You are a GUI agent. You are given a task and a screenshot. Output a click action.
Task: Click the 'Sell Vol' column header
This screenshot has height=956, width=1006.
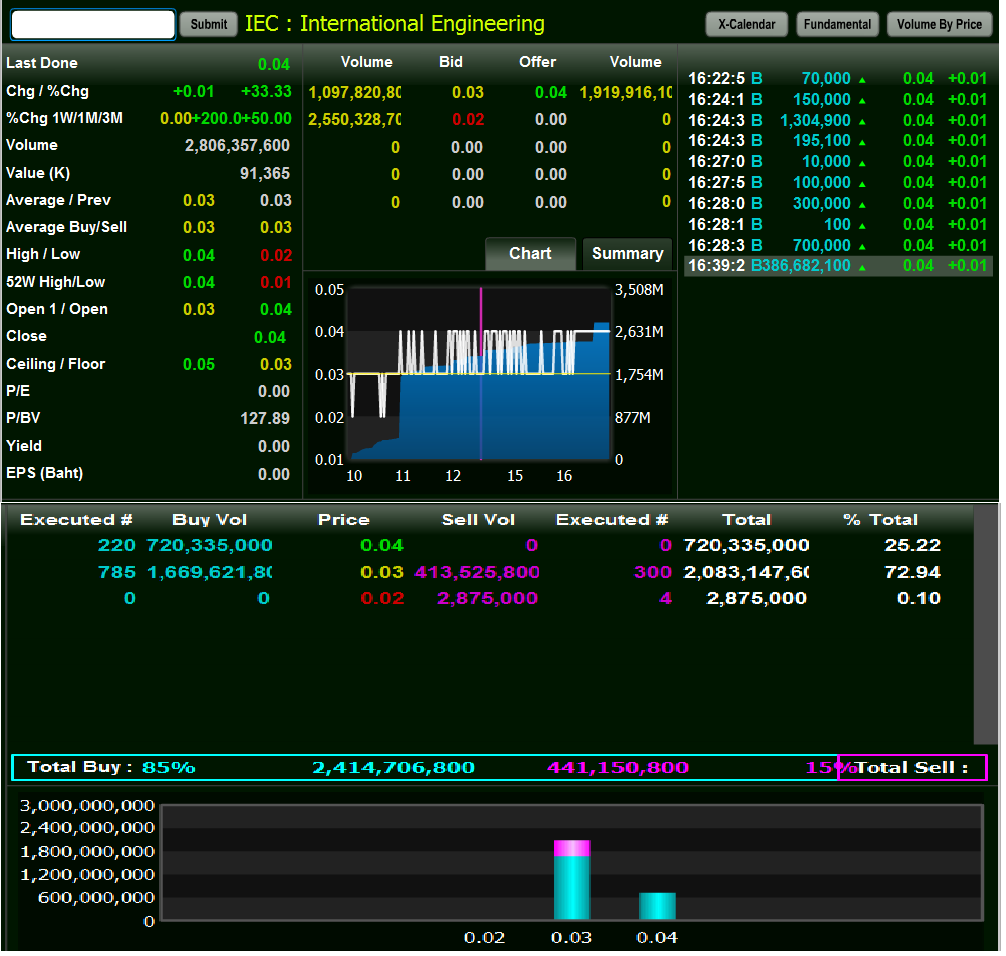(478, 520)
